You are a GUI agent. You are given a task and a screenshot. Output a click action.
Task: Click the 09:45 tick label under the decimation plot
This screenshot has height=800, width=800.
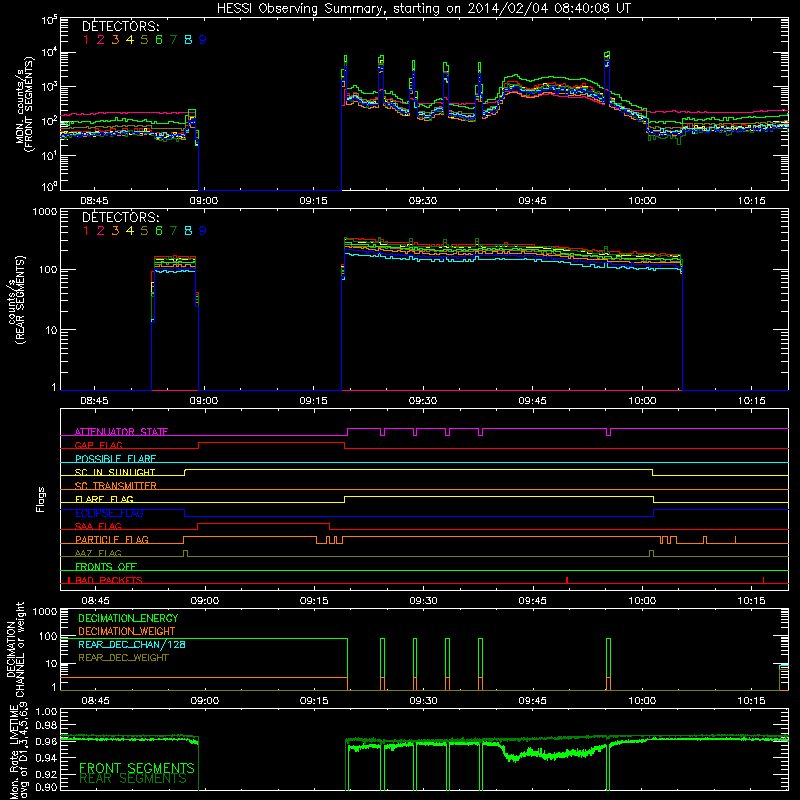tap(533, 701)
